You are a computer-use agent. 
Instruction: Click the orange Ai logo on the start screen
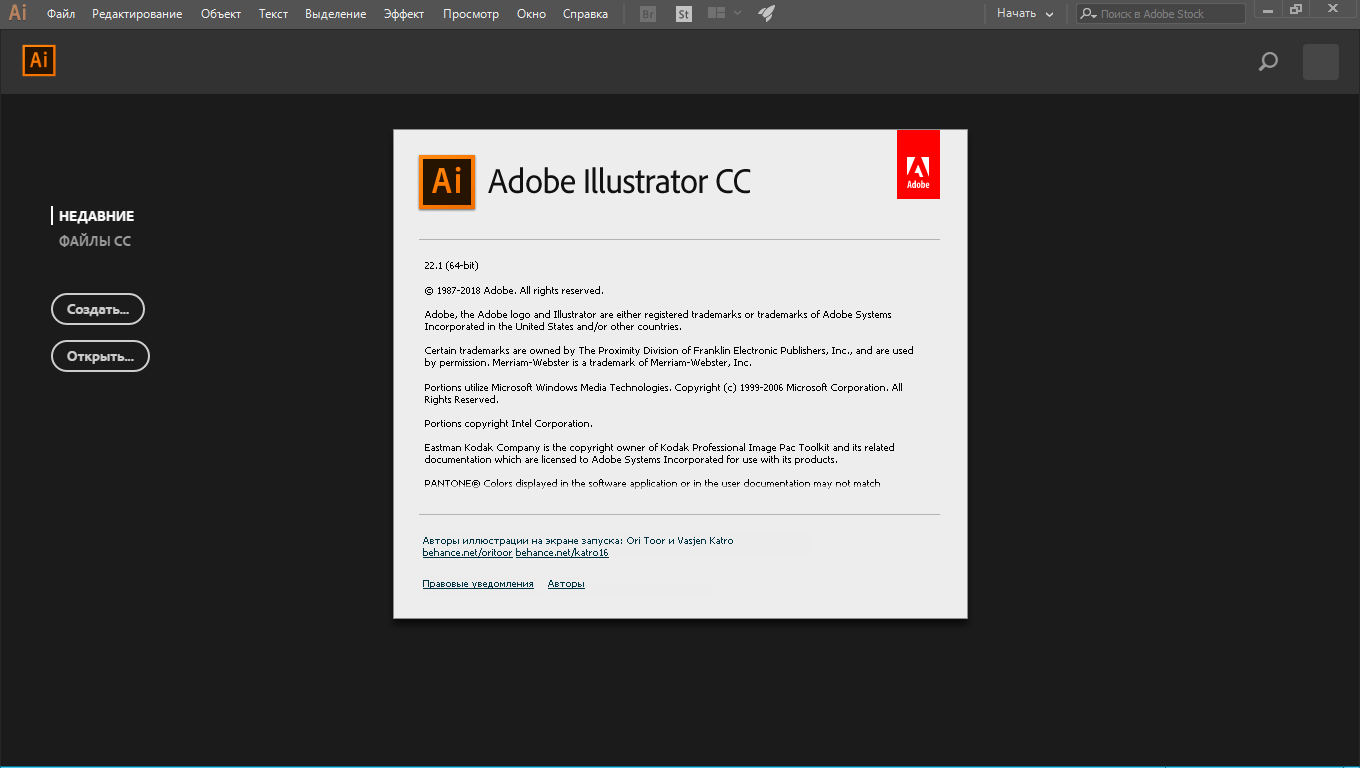click(x=39, y=60)
